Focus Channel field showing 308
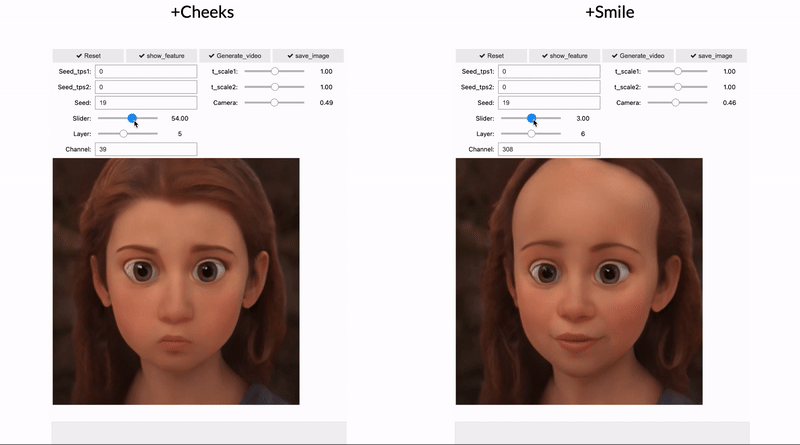 [x=549, y=149]
